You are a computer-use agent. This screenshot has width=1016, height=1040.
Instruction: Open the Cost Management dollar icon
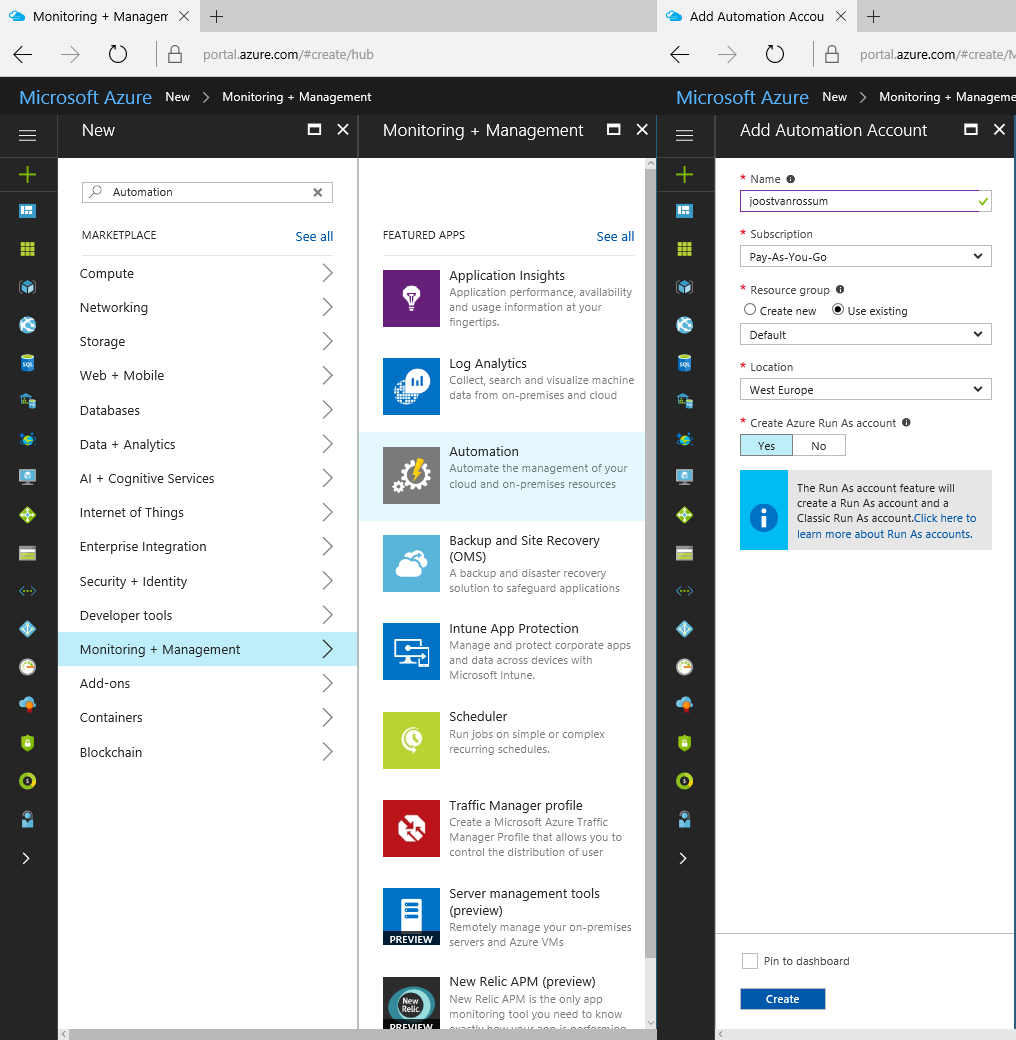[27, 781]
